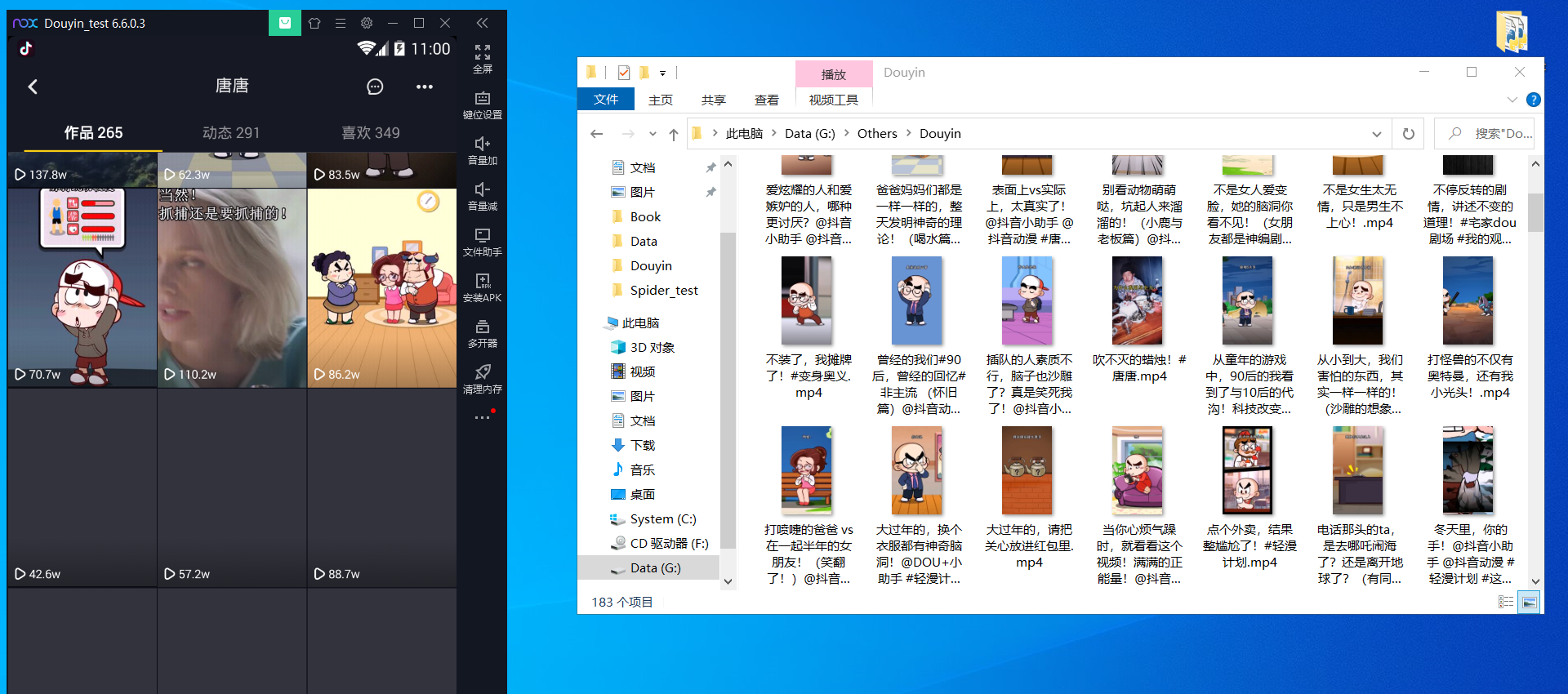Click the volume down (音量减) icon

pos(483,189)
